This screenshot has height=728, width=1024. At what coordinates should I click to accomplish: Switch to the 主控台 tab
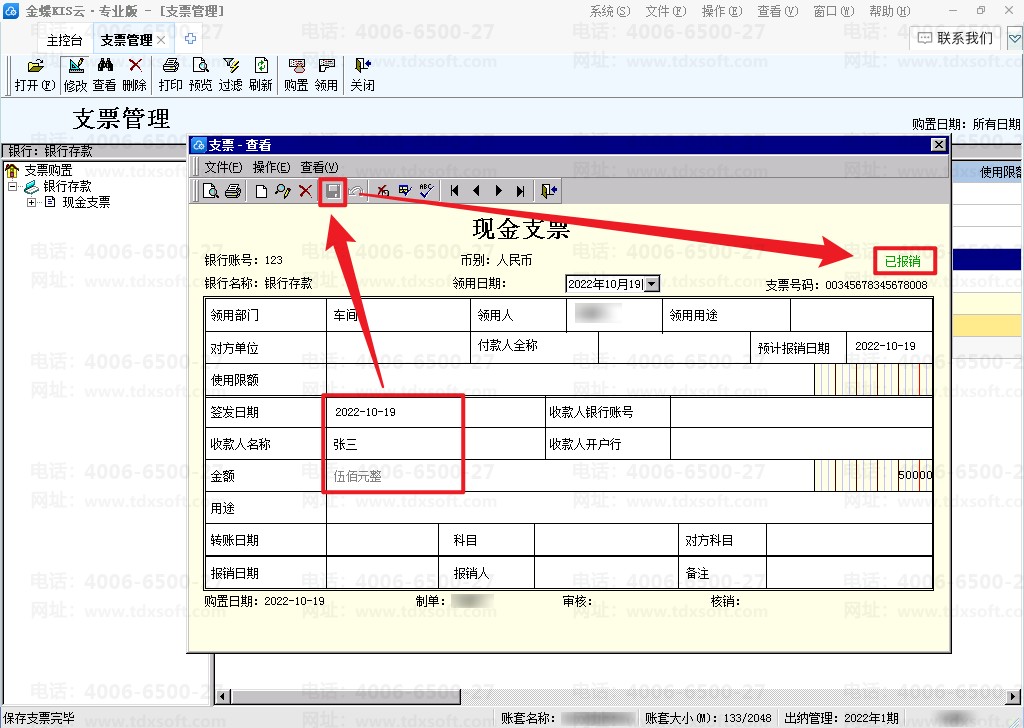pyautogui.click(x=64, y=40)
